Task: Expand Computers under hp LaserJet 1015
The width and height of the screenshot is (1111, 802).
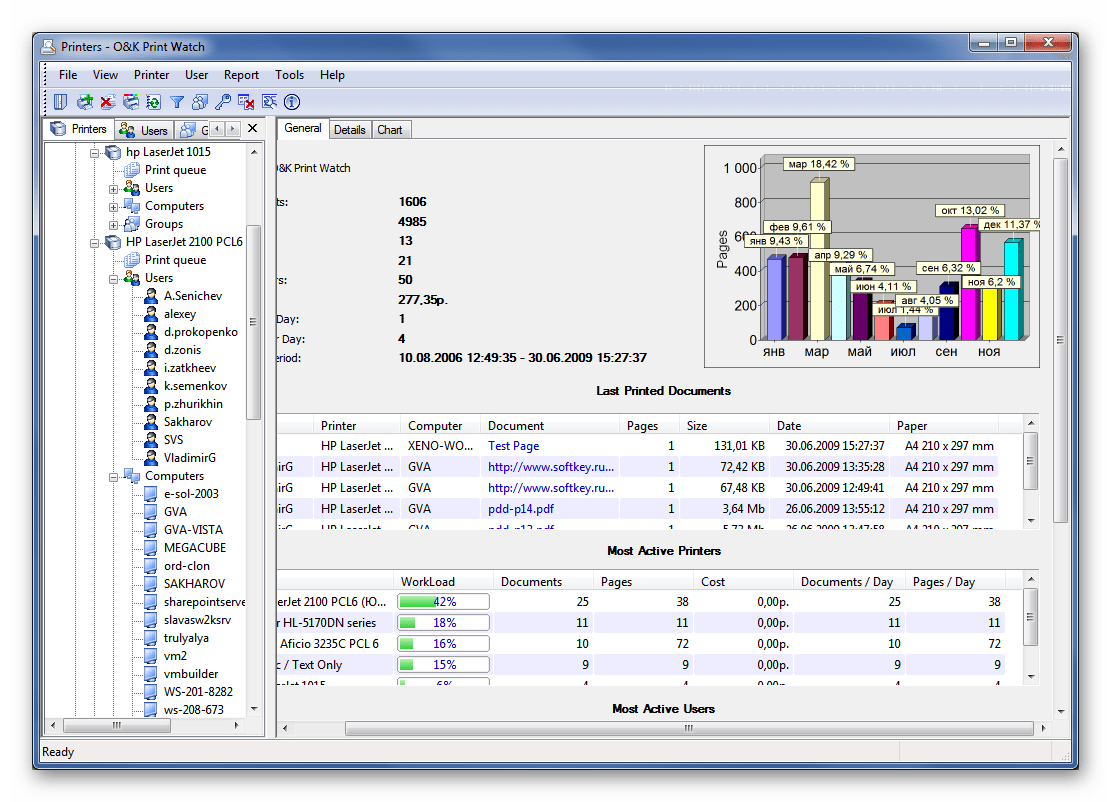Action: [x=113, y=207]
